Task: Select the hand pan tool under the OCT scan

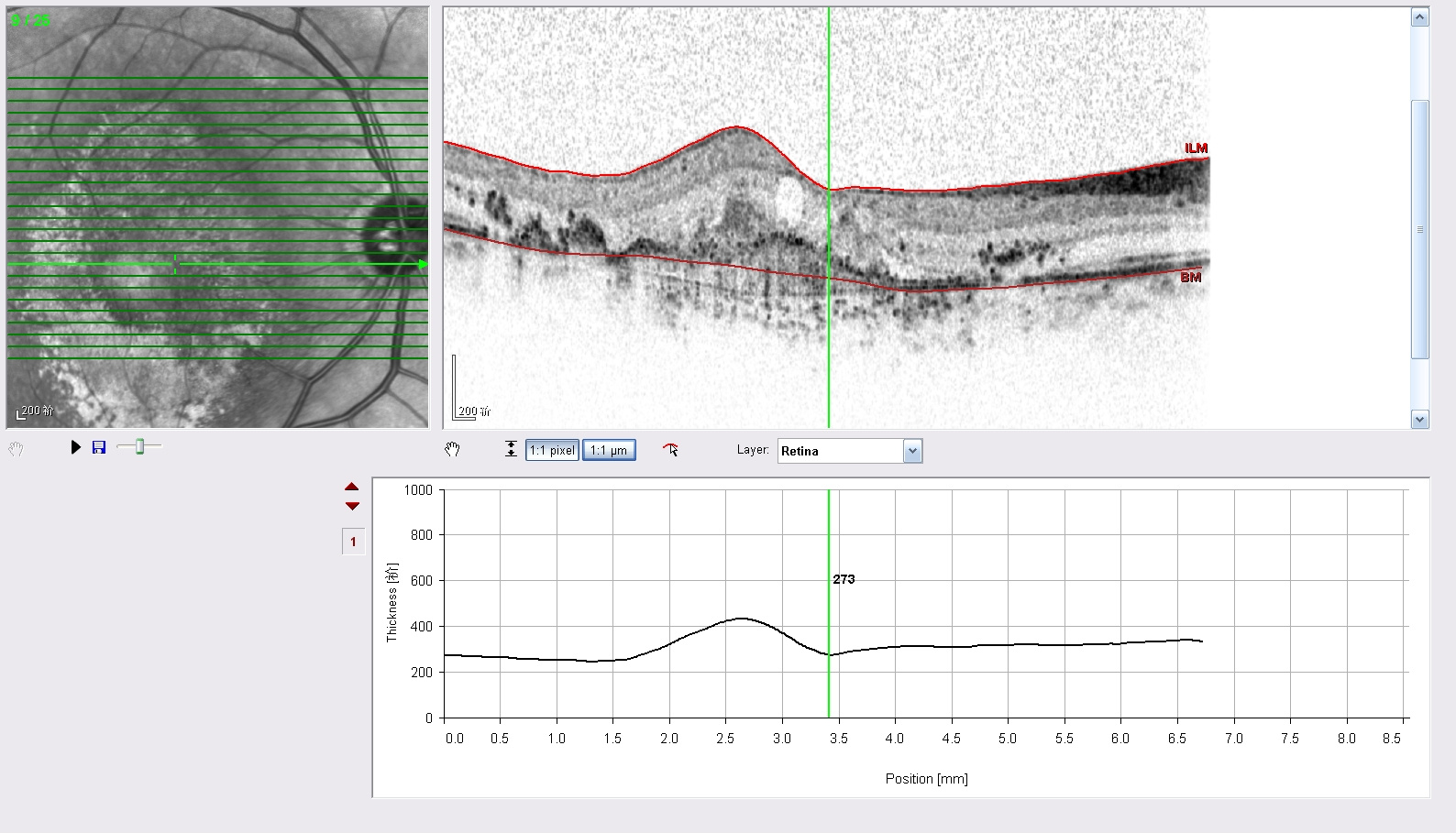Action: point(452,449)
